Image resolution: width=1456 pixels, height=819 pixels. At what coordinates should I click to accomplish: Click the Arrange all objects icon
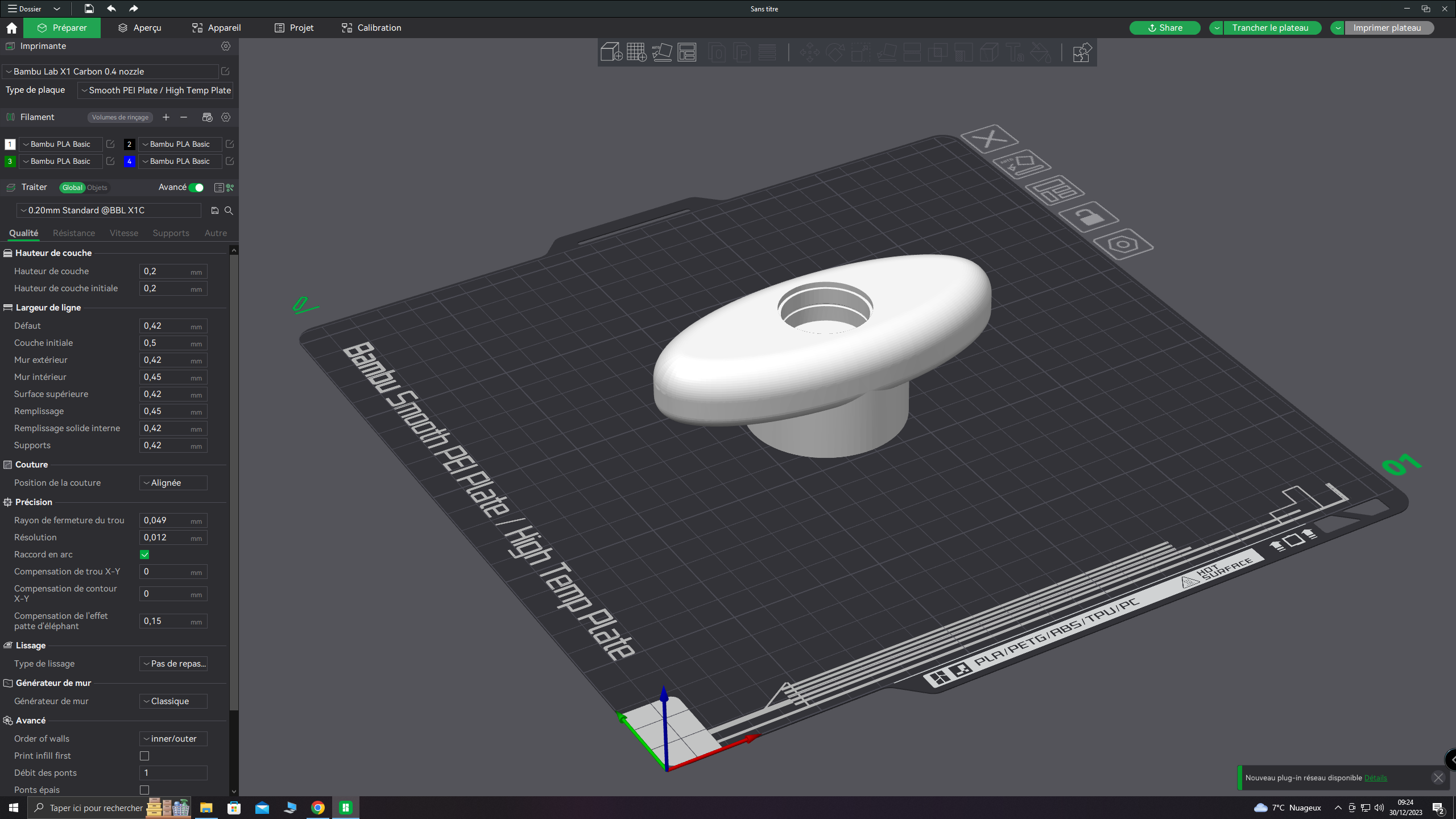(x=686, y=52)
